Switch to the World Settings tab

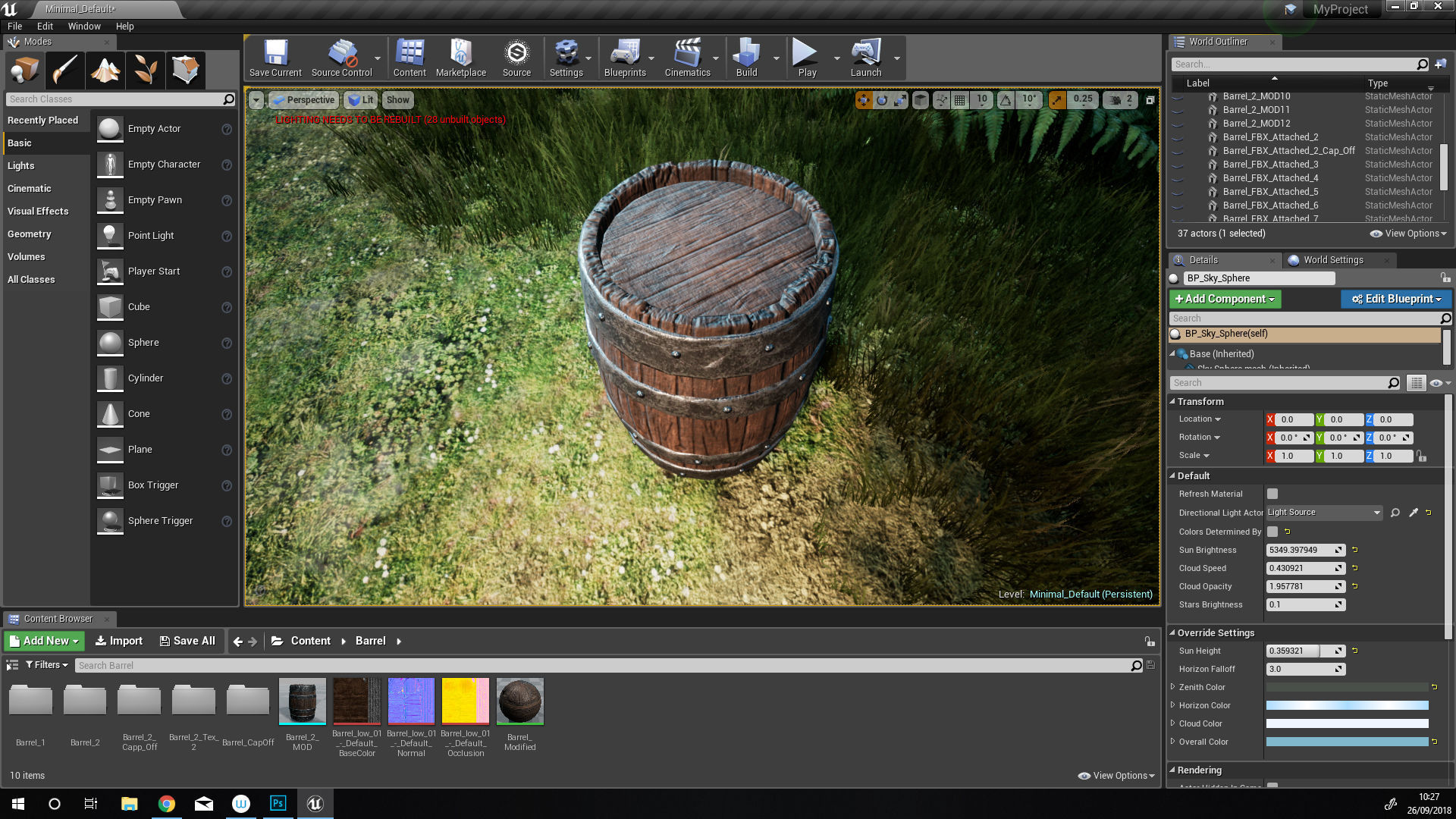(x=1333, y=260)
